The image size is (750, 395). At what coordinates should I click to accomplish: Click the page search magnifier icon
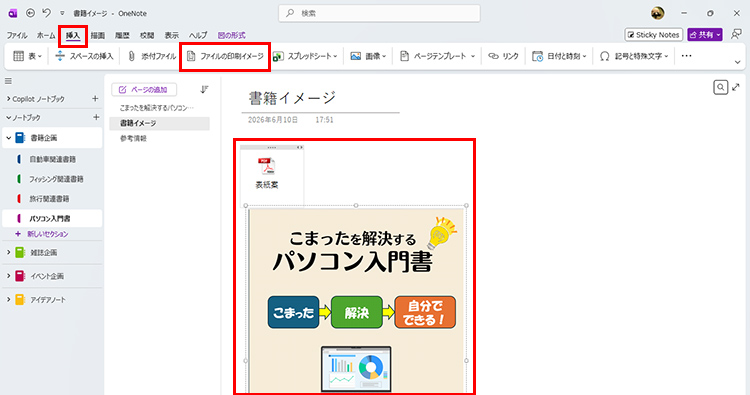click(x=720, y=88)
